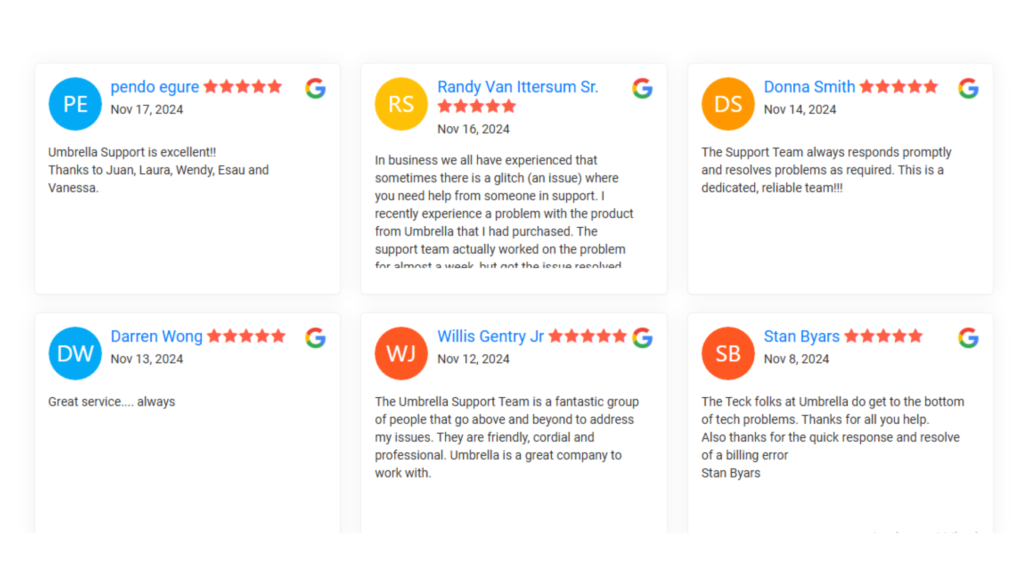Click Google icon on Darren Wong review
Viewport: 1024px width, 576px height.
pos(315,338)
